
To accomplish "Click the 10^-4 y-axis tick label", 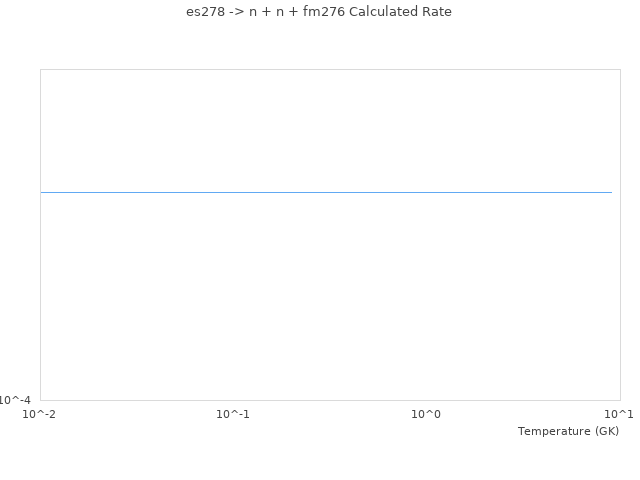I will click(x=15, y=400).
